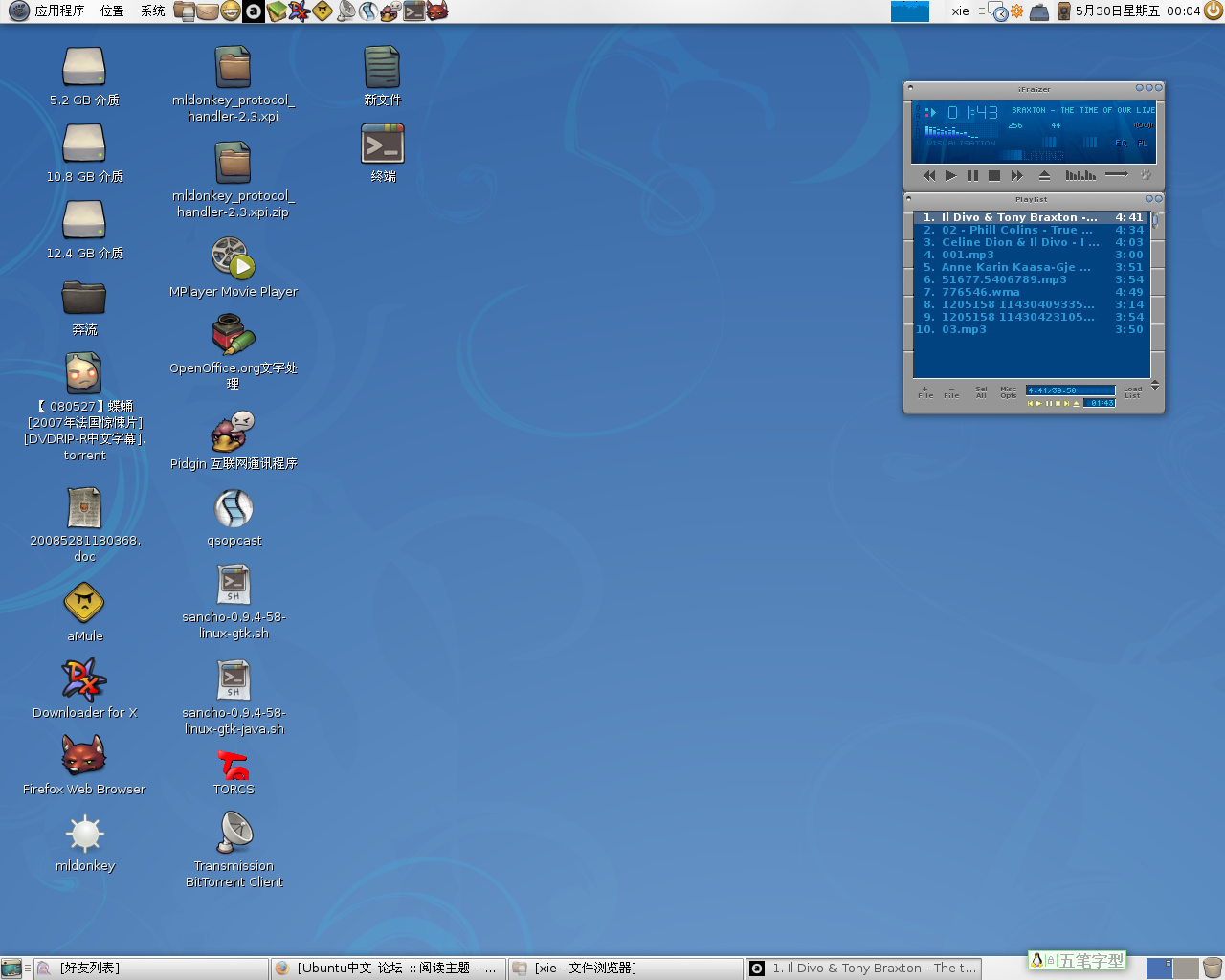Launch Firefox fox icon in top panel
The height and width of the screenshot is (980, 1225).
click(x=436, y=11)
